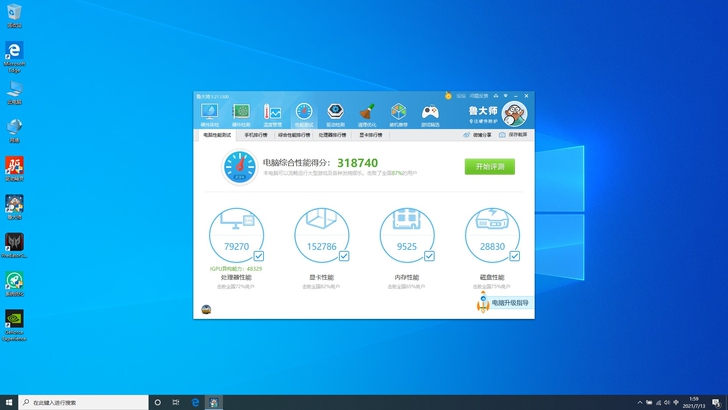Open Edge from the taskbar

[195, 403]
